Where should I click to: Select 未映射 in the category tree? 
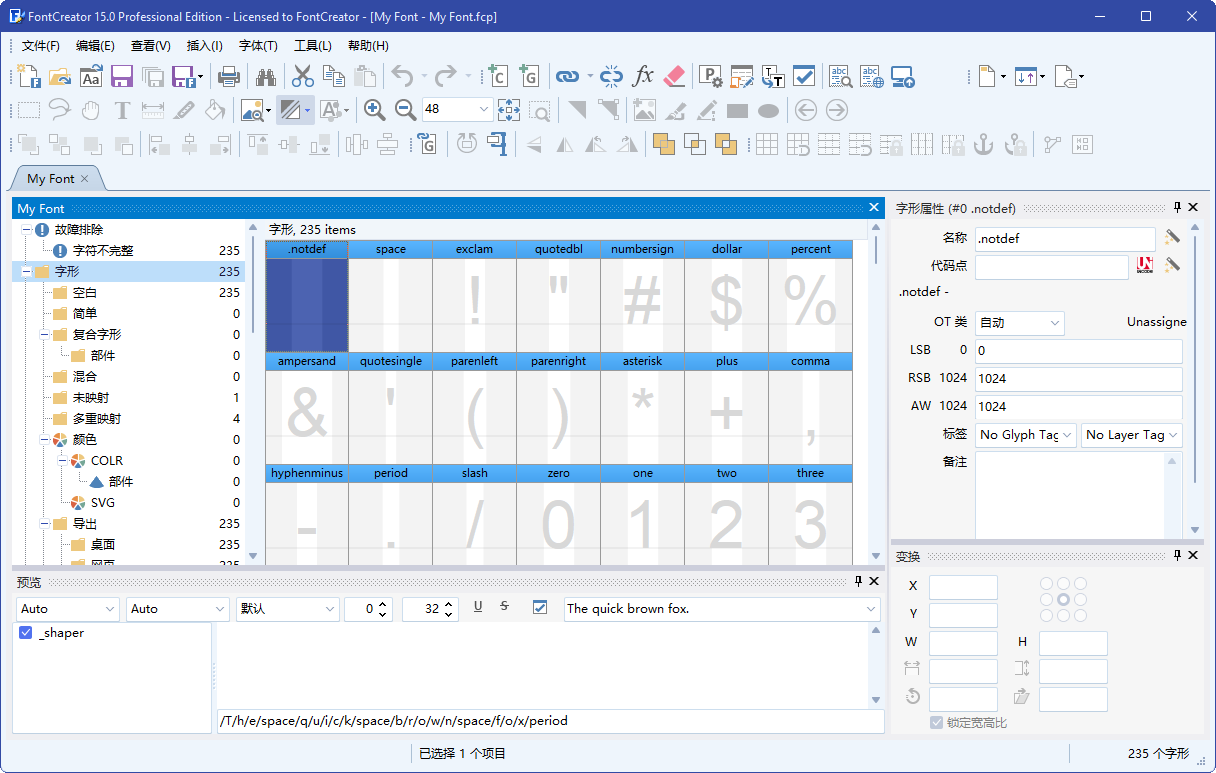[x=91, y=398]
